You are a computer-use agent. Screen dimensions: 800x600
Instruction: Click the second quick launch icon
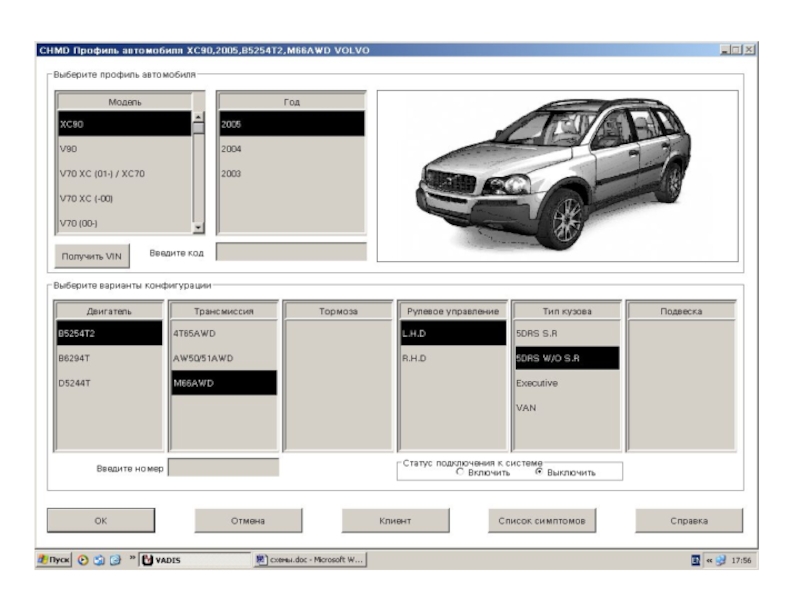[99, 560]
